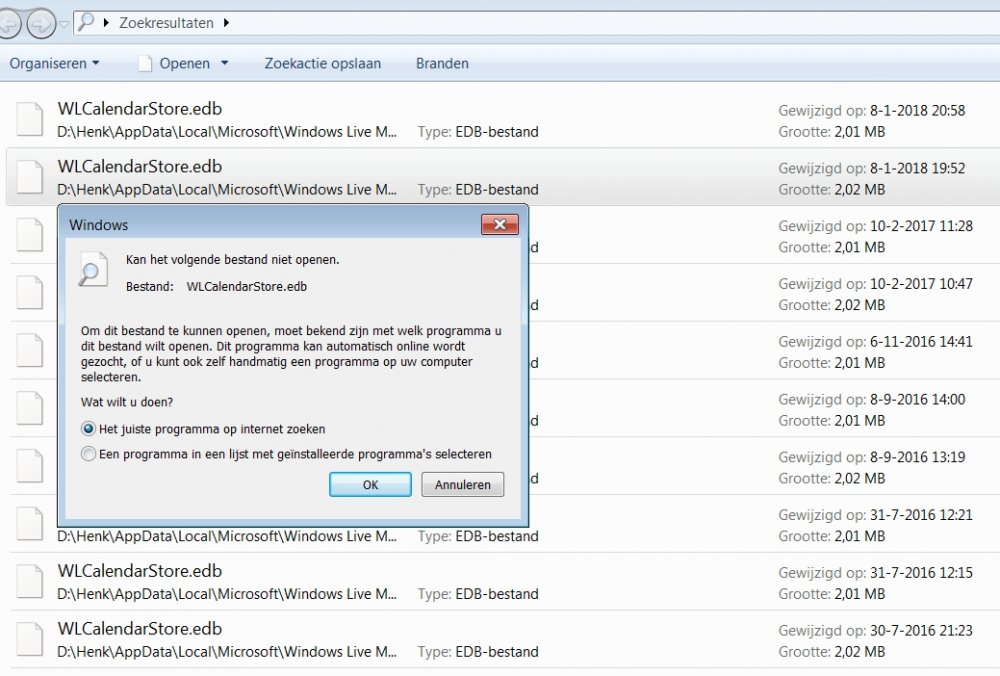Click 'Grootte: 2,02 MB' of result modified 30-7-2016 21:23
Viewport: 1000px width, 676px height.
832,652
